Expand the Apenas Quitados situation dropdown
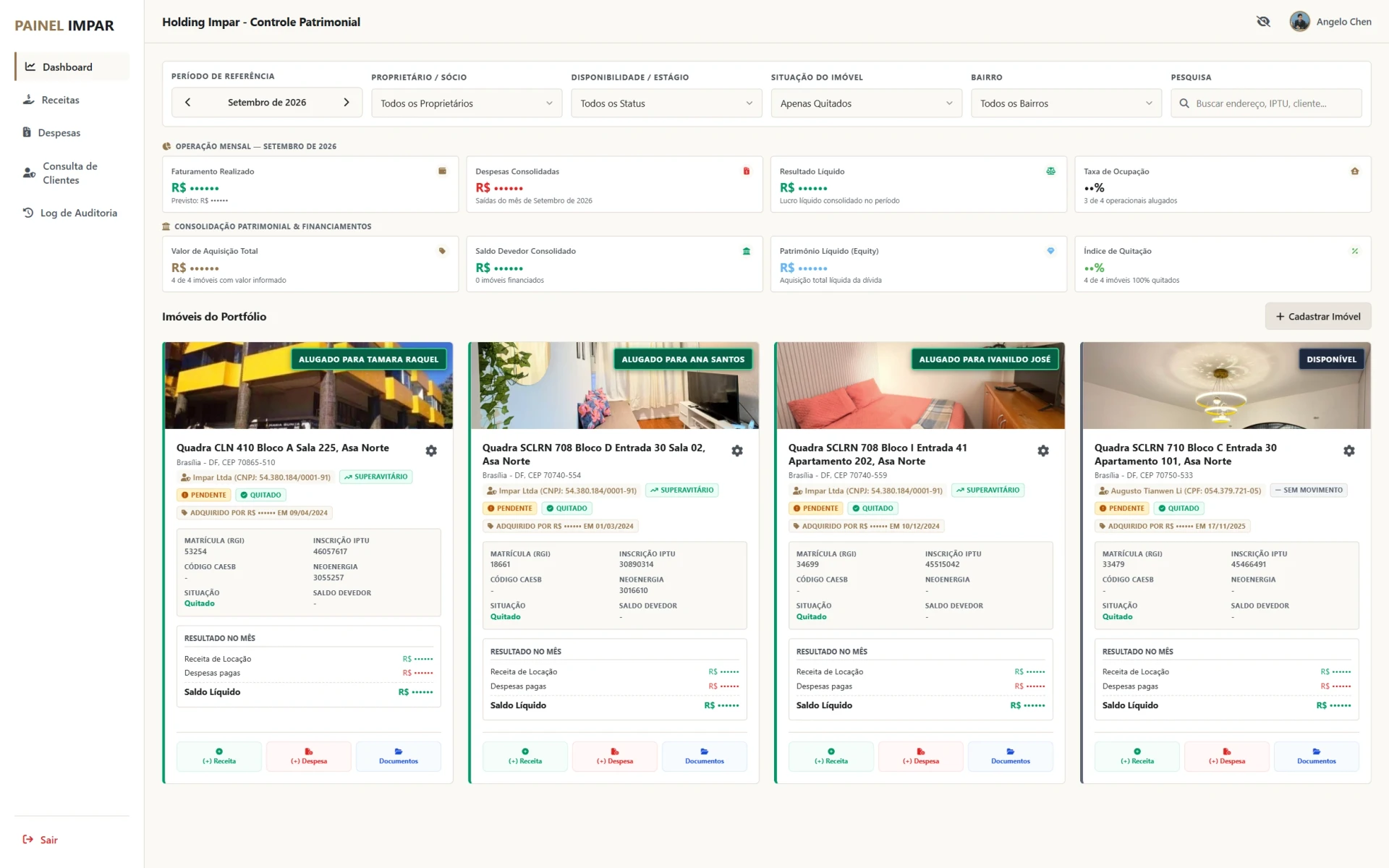Image resolution: width=1389 pixels, height=868 pixels. 866,103
